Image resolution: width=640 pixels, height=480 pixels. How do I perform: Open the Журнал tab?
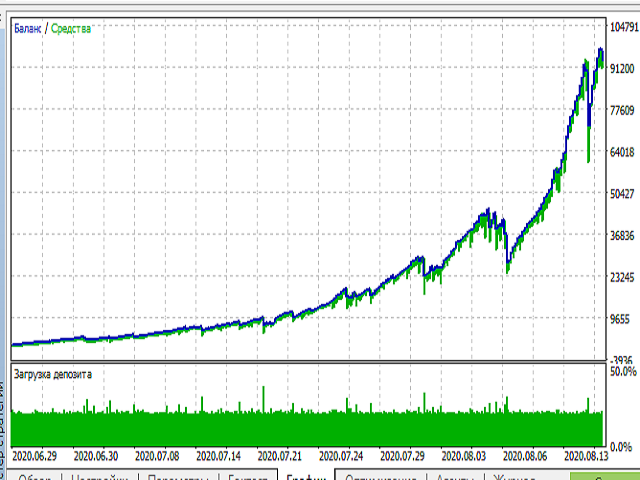click(x=513, y=477)
